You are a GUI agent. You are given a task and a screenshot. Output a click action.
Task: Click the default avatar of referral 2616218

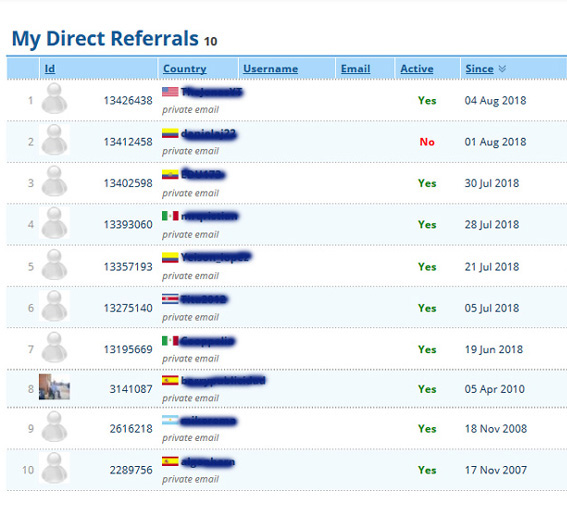click(54, 427)
